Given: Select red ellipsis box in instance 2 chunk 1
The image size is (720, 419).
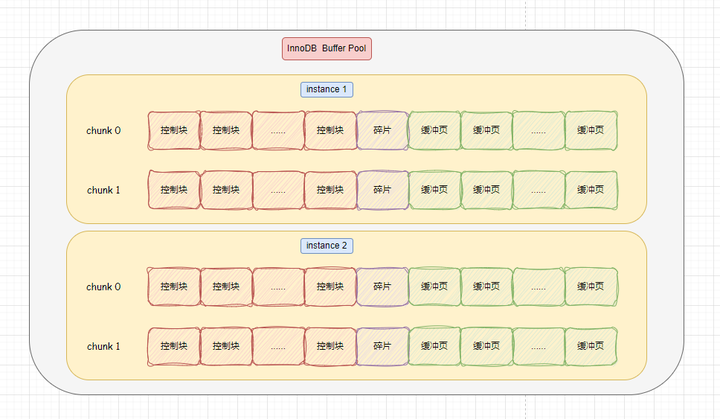Looking at the screenshot, I should pos(278,346).
